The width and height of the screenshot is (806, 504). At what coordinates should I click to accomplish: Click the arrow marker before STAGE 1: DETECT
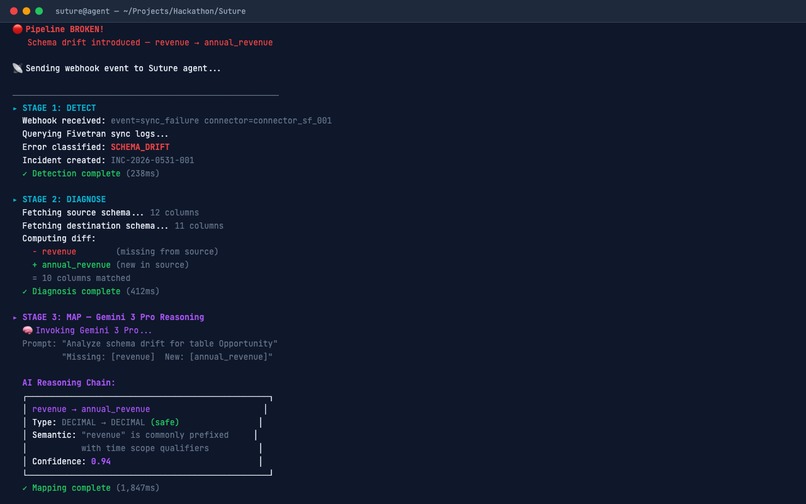click(x=15, y=108)
